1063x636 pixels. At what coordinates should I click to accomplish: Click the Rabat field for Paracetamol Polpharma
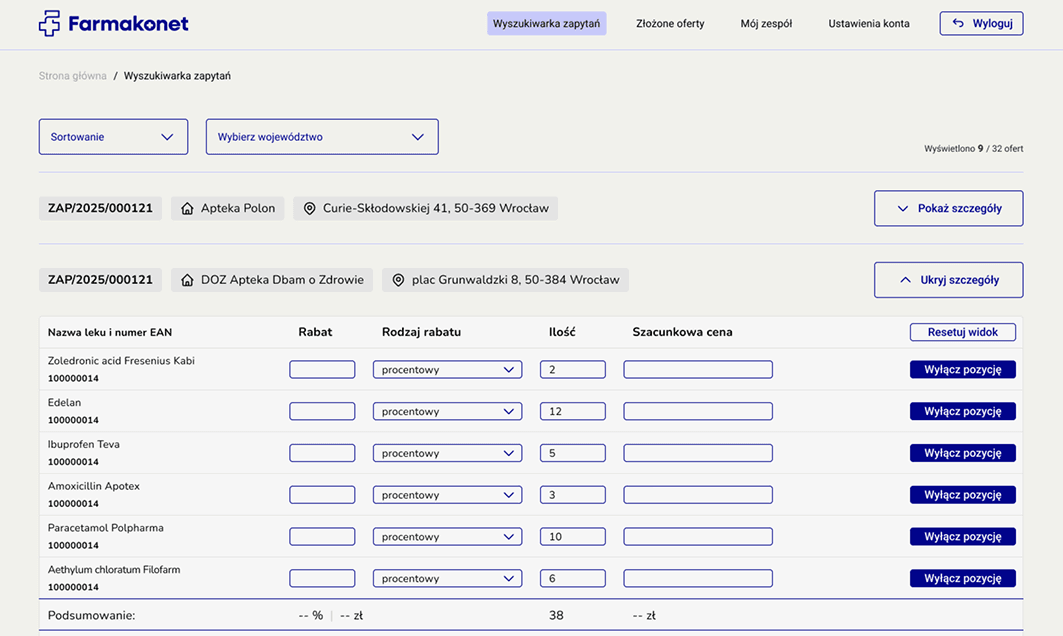[x=322, y=537]
